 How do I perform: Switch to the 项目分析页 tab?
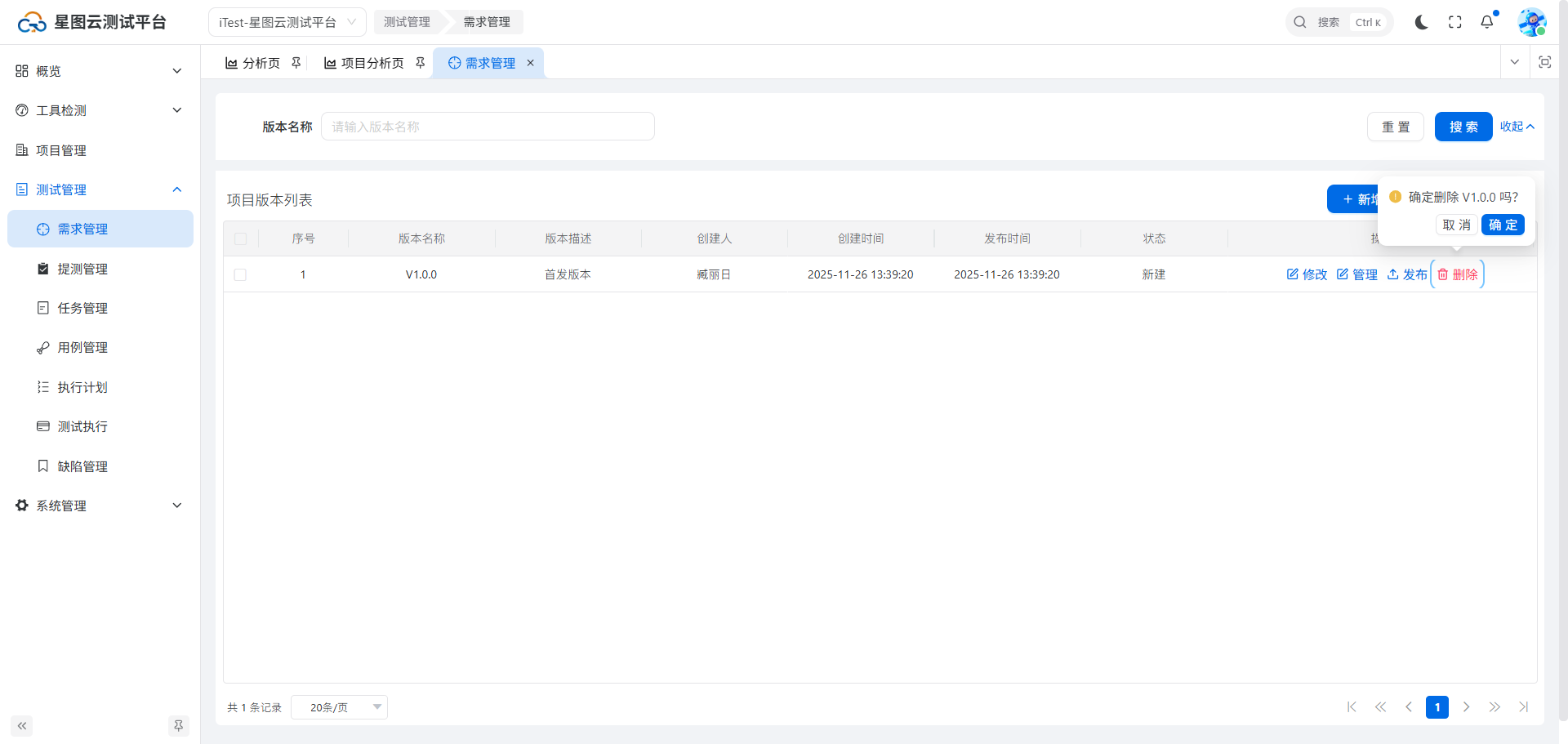pos(372,63)
